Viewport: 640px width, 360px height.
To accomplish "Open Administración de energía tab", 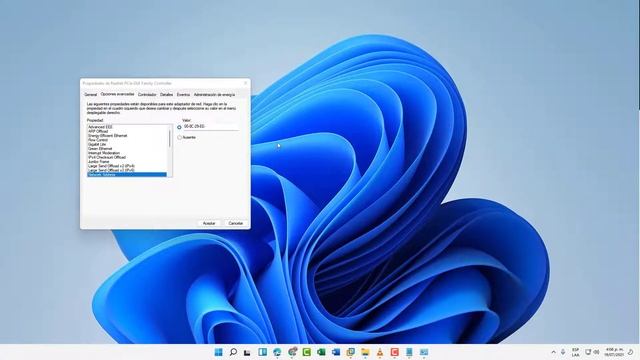I will pyautogui.click(x=214, y=95).
